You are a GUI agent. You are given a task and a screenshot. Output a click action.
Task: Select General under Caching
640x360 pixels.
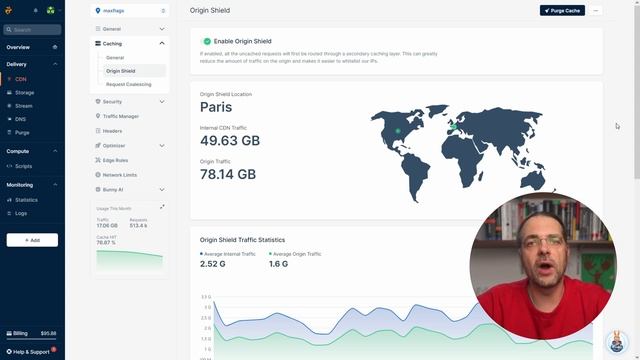(115, 58)
